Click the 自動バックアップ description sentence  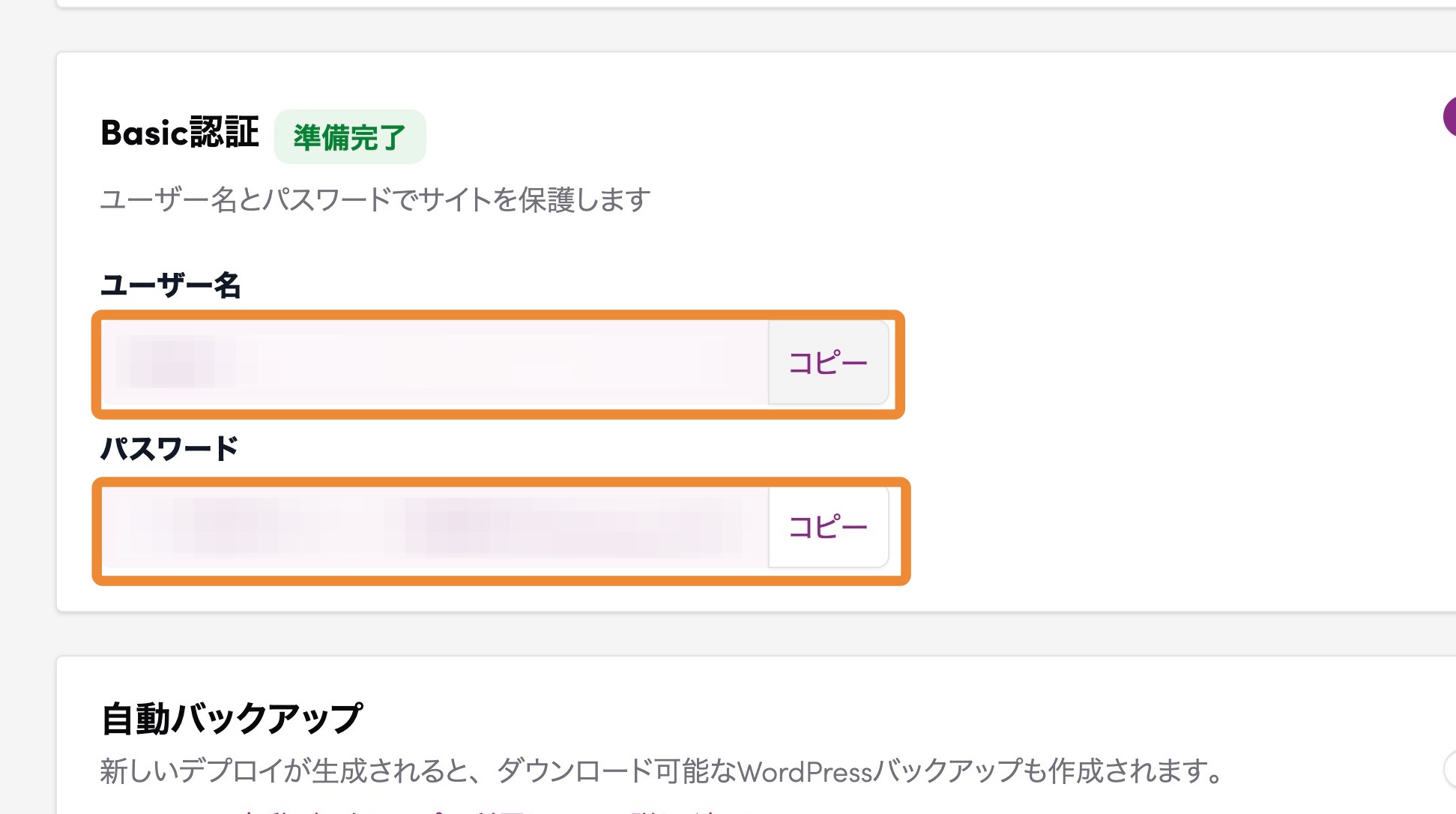659,771
